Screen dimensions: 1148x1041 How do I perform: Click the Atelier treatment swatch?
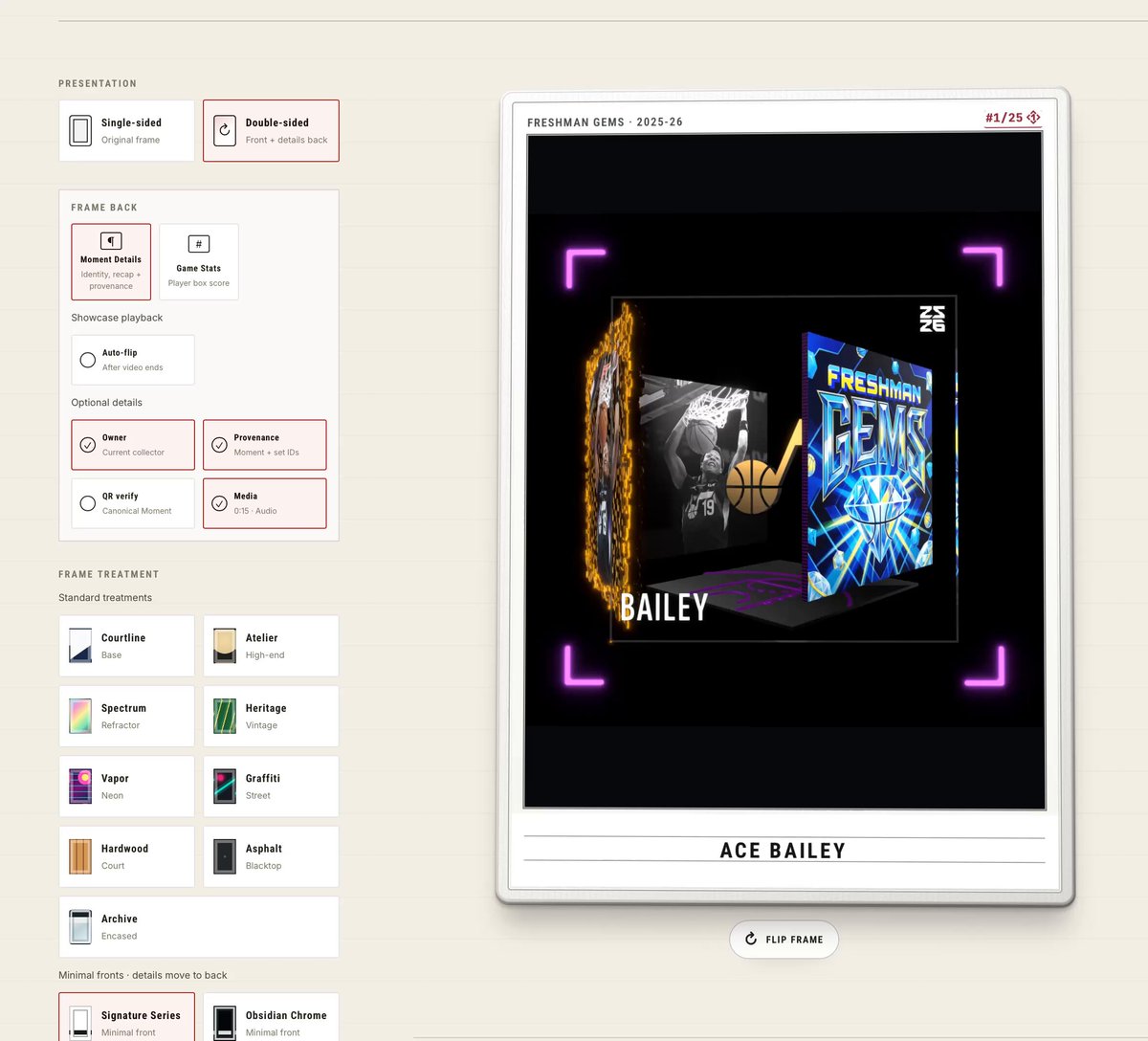(225, 646)
